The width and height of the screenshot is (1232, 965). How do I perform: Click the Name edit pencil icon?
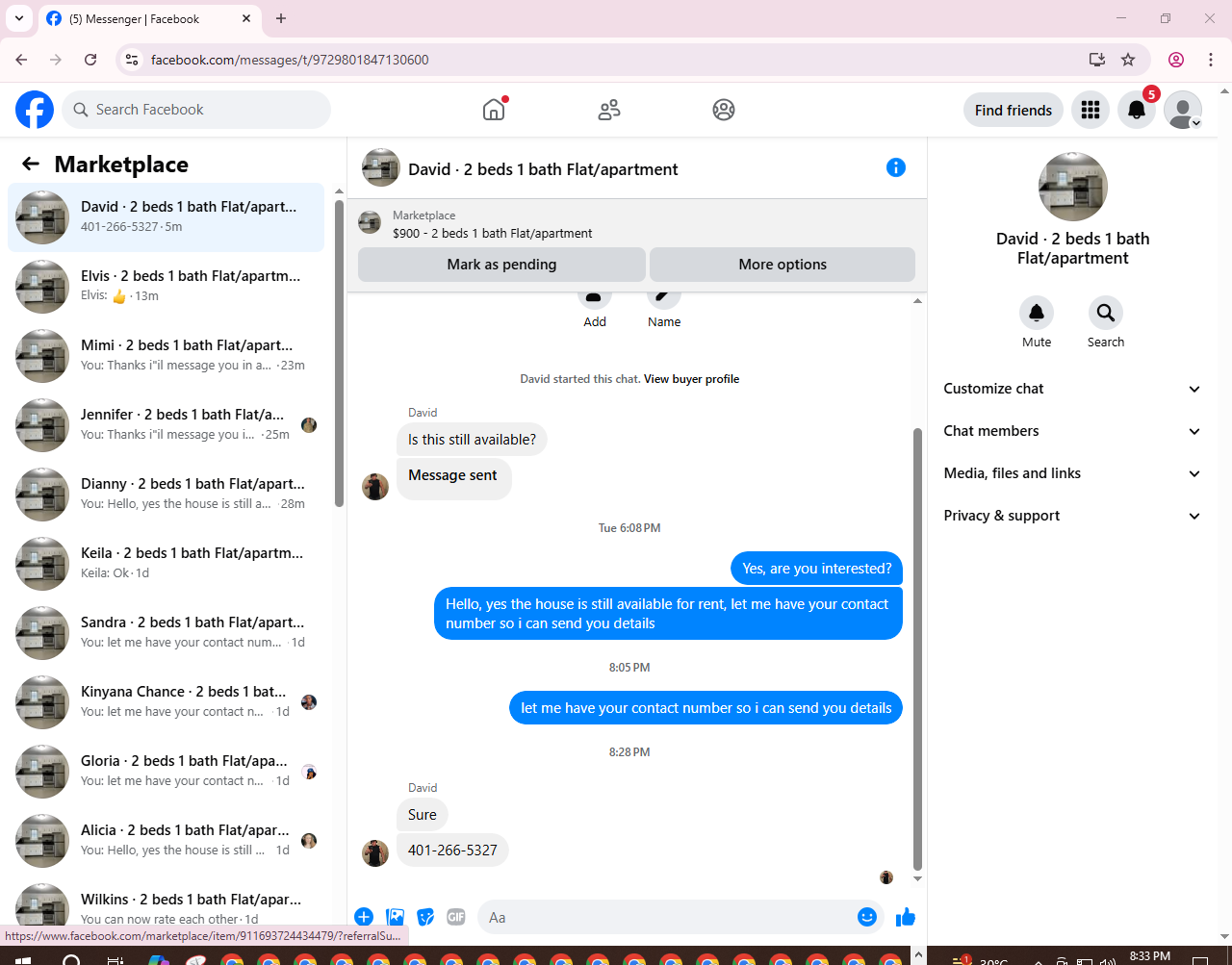tap(664, 297)
